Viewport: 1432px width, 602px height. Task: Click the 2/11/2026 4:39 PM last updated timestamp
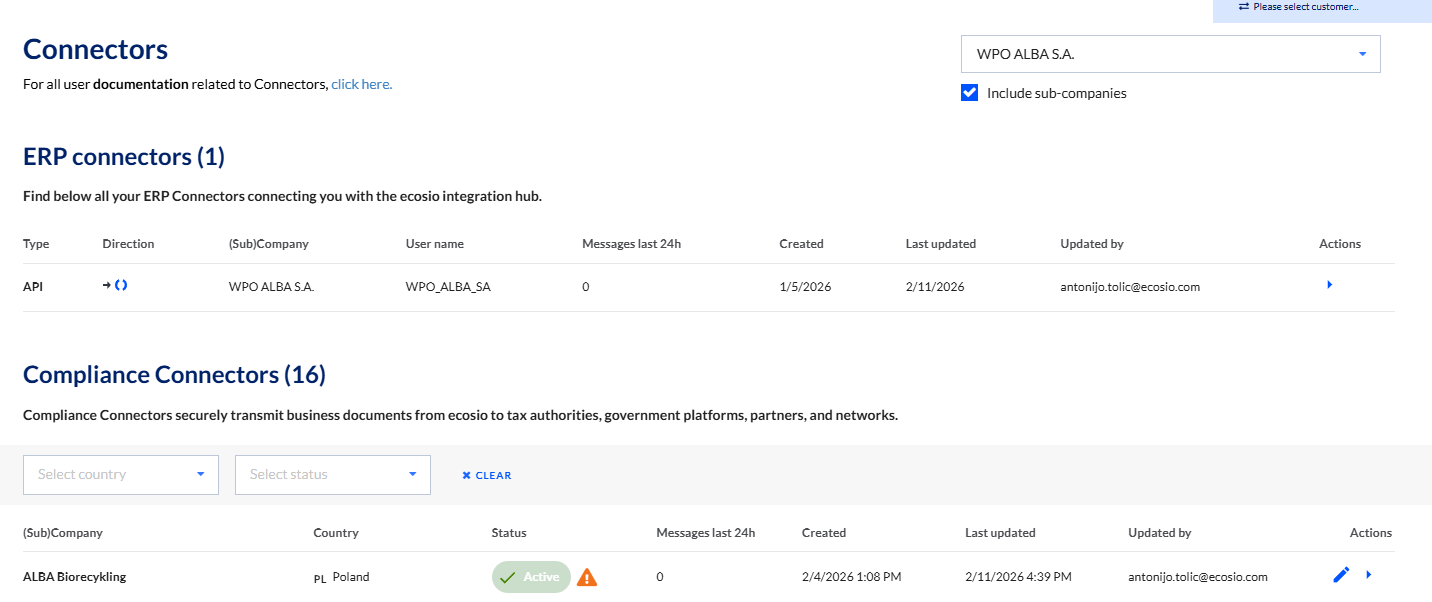[x=1018, y=577]
